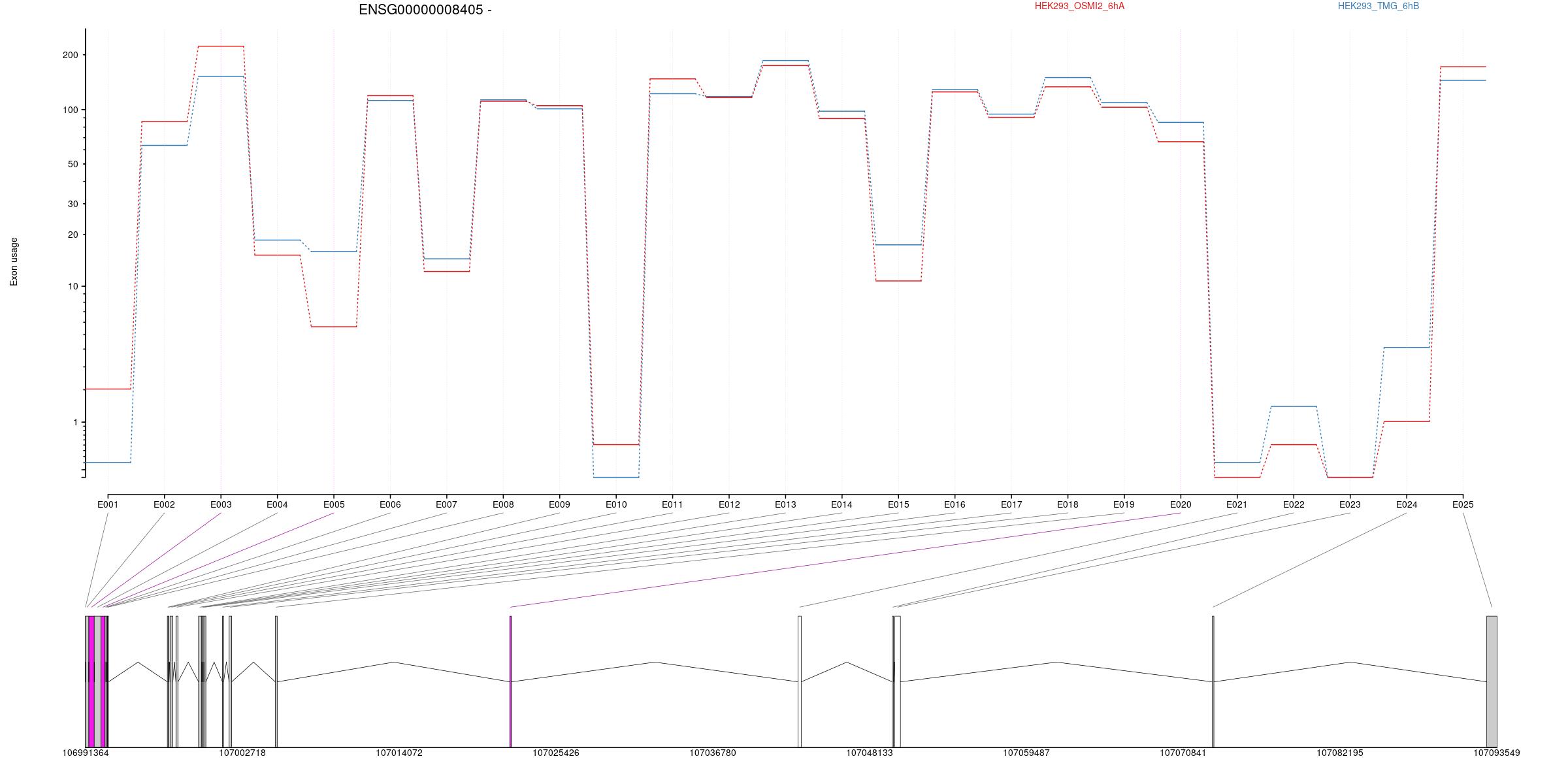Click the y-axis tick label 1

75,423
